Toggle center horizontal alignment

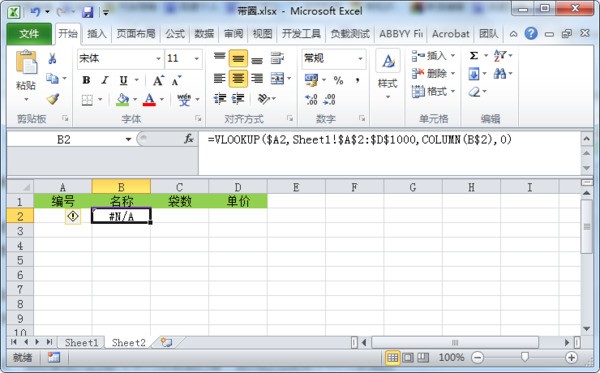click(238, 79)
